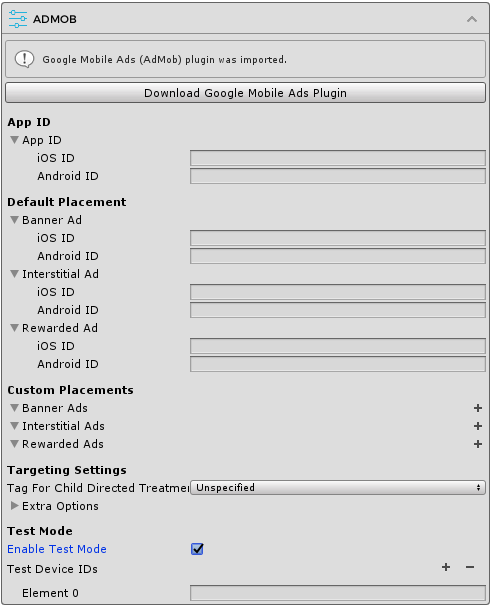Click the Custom Placements section heading

point(70,390)
